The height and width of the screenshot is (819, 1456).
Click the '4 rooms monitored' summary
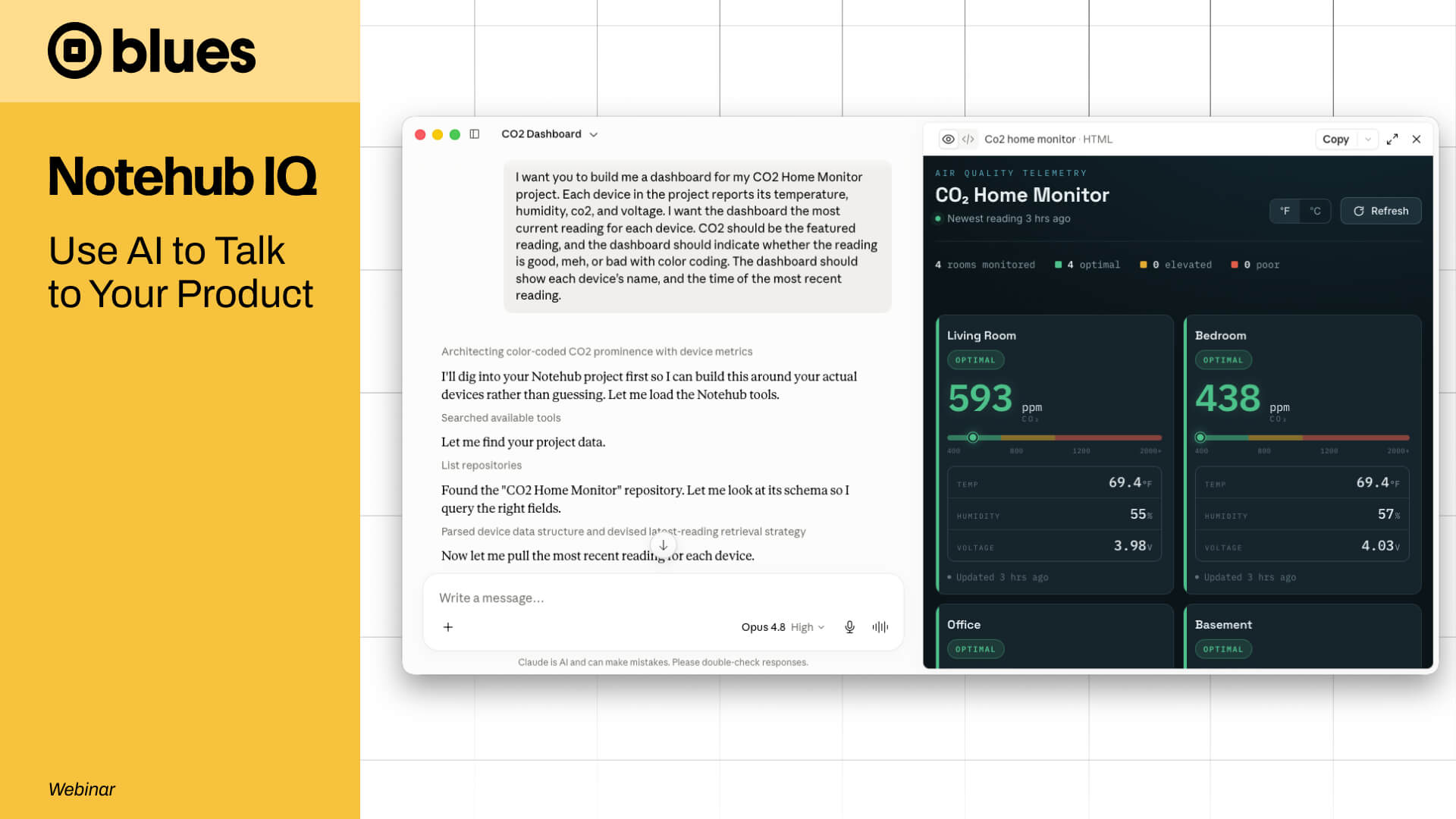(985, 265)
